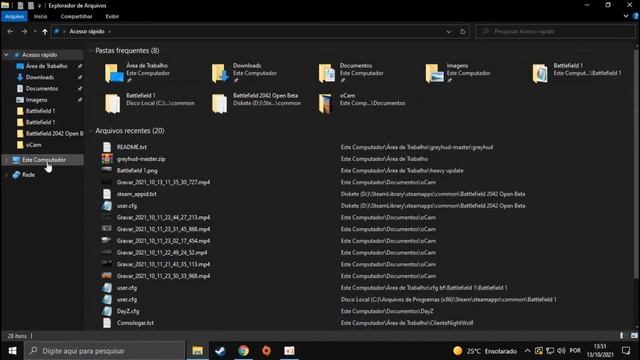This screenshot has height=360, width=640.
Task: Open the Documentos frequent folder icon
Action: tap(327, 73)
